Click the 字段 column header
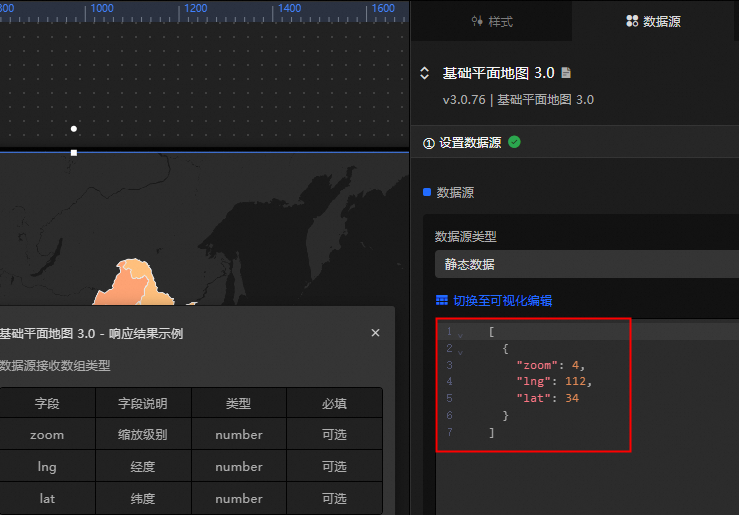 tap(47, 403)
